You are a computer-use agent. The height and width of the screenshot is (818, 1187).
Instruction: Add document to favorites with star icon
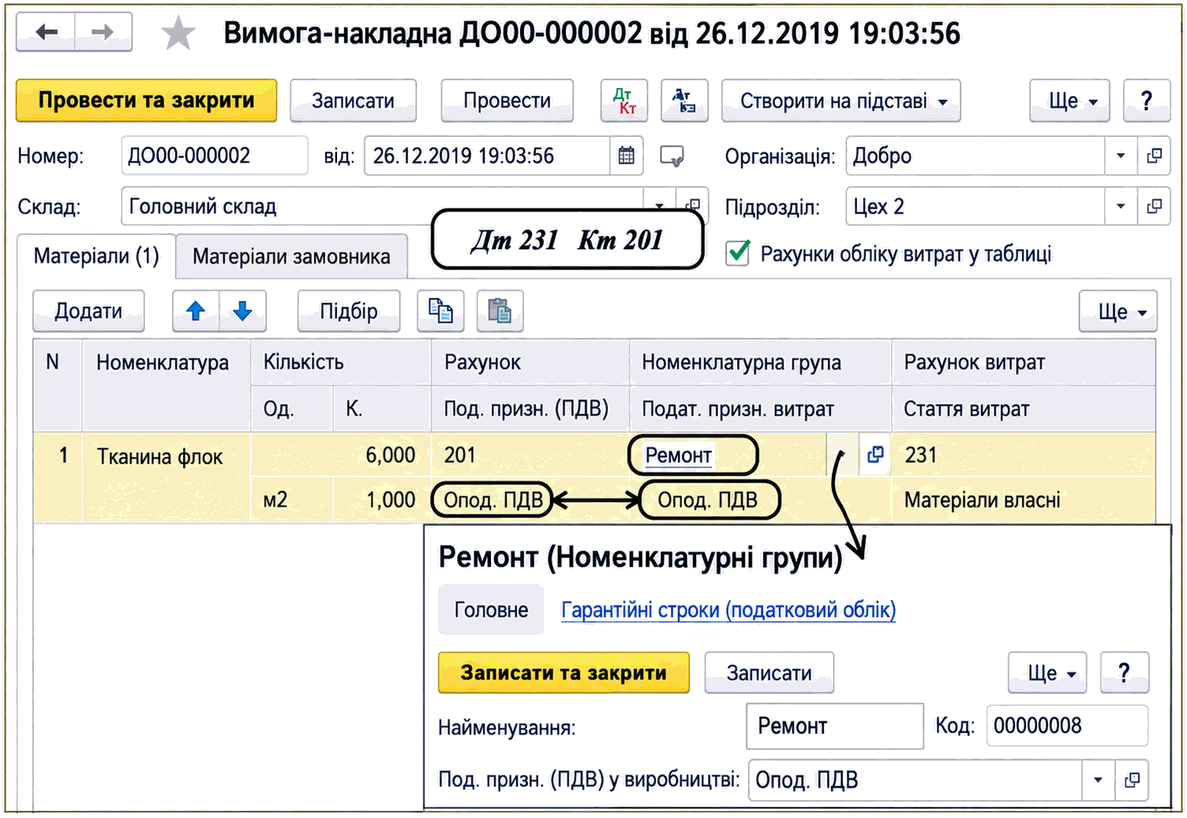coord(179,33)
